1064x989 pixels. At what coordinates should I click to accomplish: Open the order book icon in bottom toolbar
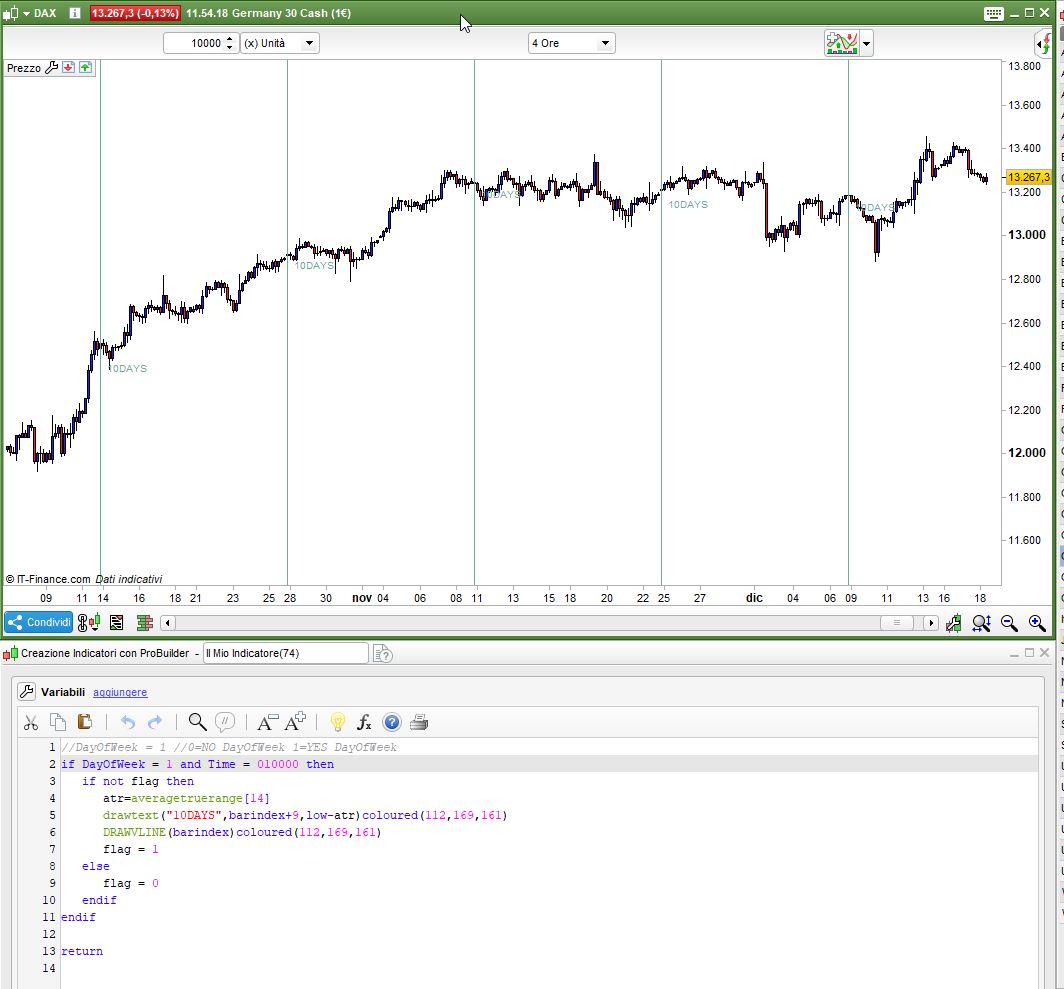145,622
